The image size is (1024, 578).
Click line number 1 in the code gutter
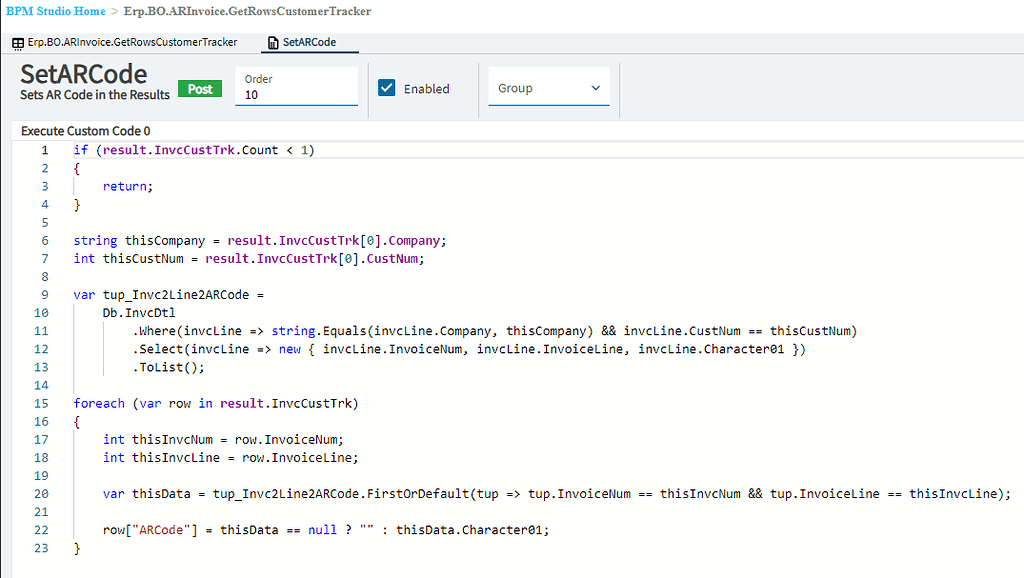point(45,149)
